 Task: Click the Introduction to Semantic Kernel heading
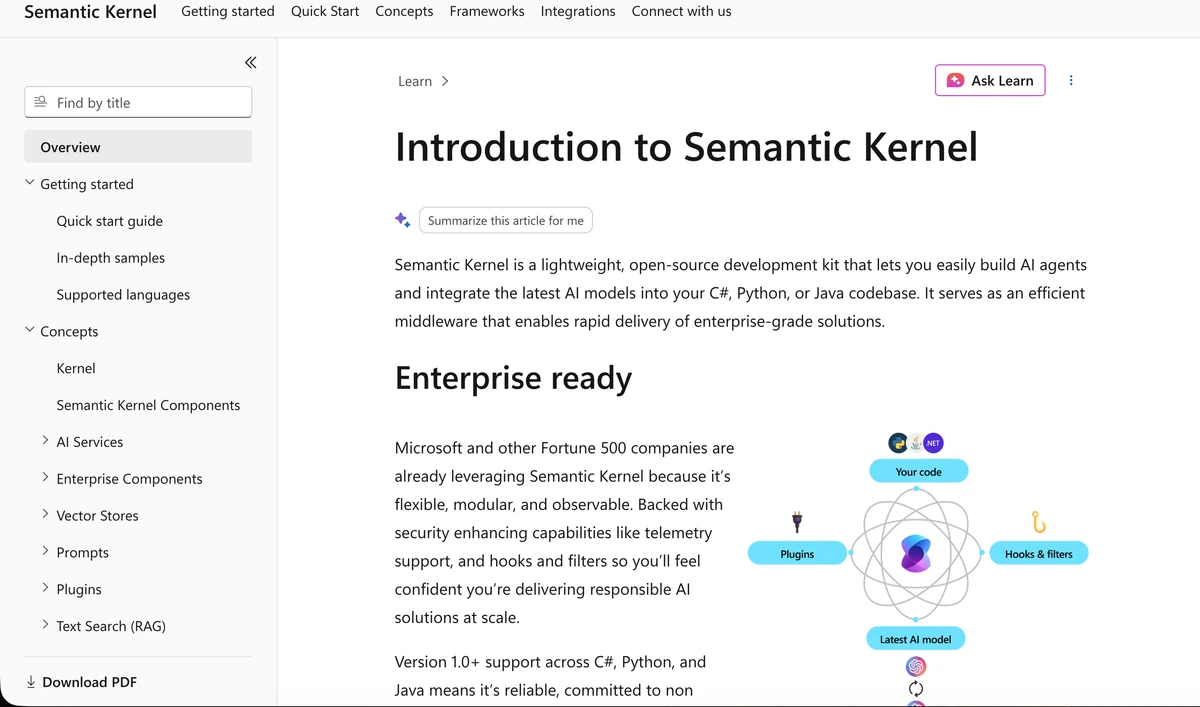686,147
